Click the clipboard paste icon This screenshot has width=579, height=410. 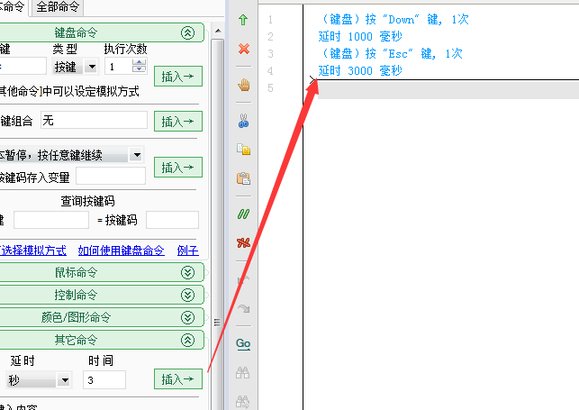(x=243, y=178)
